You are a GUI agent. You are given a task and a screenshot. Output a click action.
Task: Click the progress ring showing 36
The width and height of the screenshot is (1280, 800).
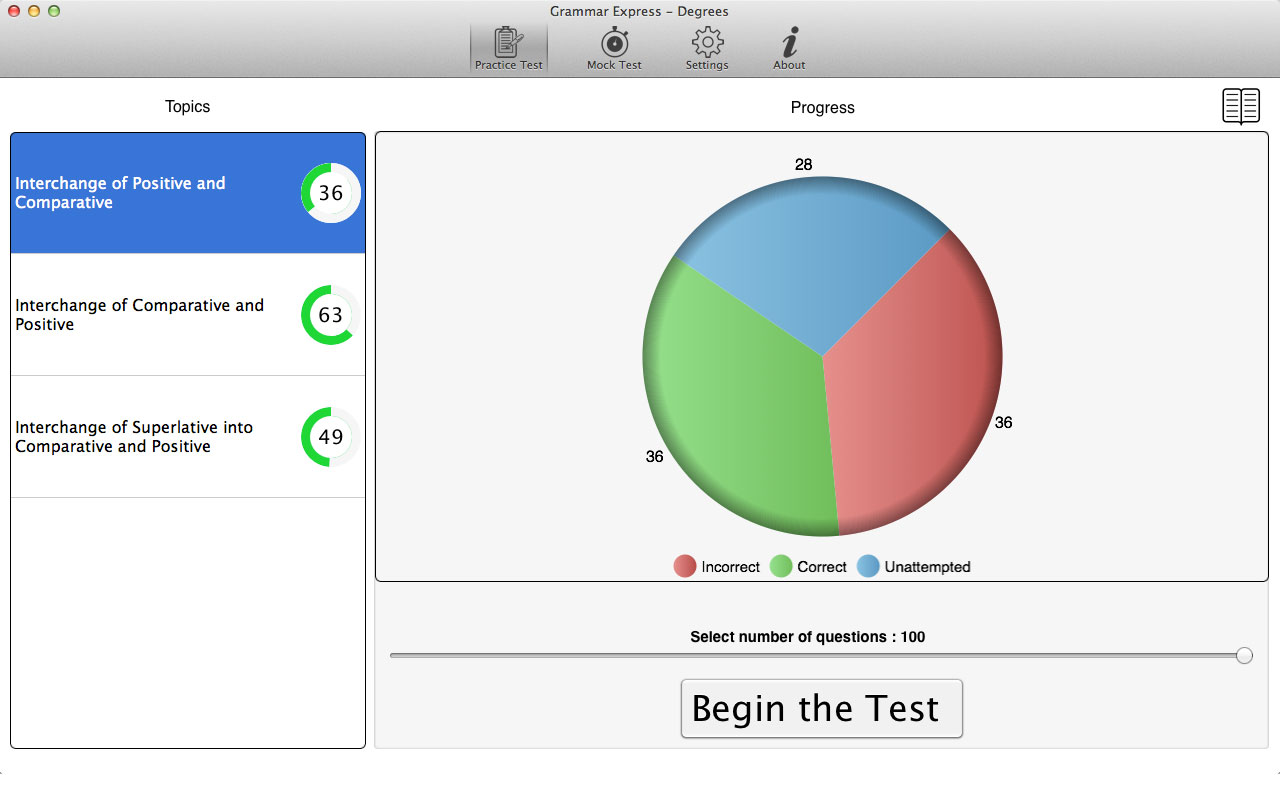click(x=331, y=193)
